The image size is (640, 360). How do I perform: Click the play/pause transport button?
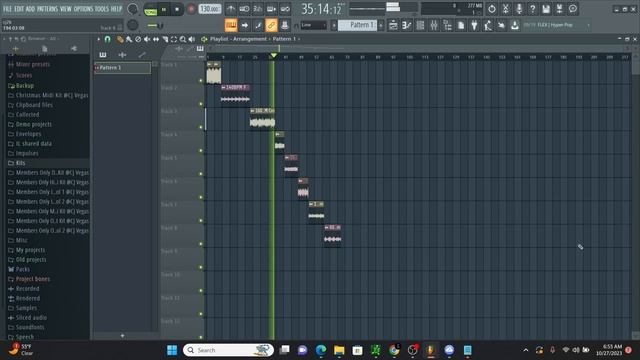click(x=164, y=9)
